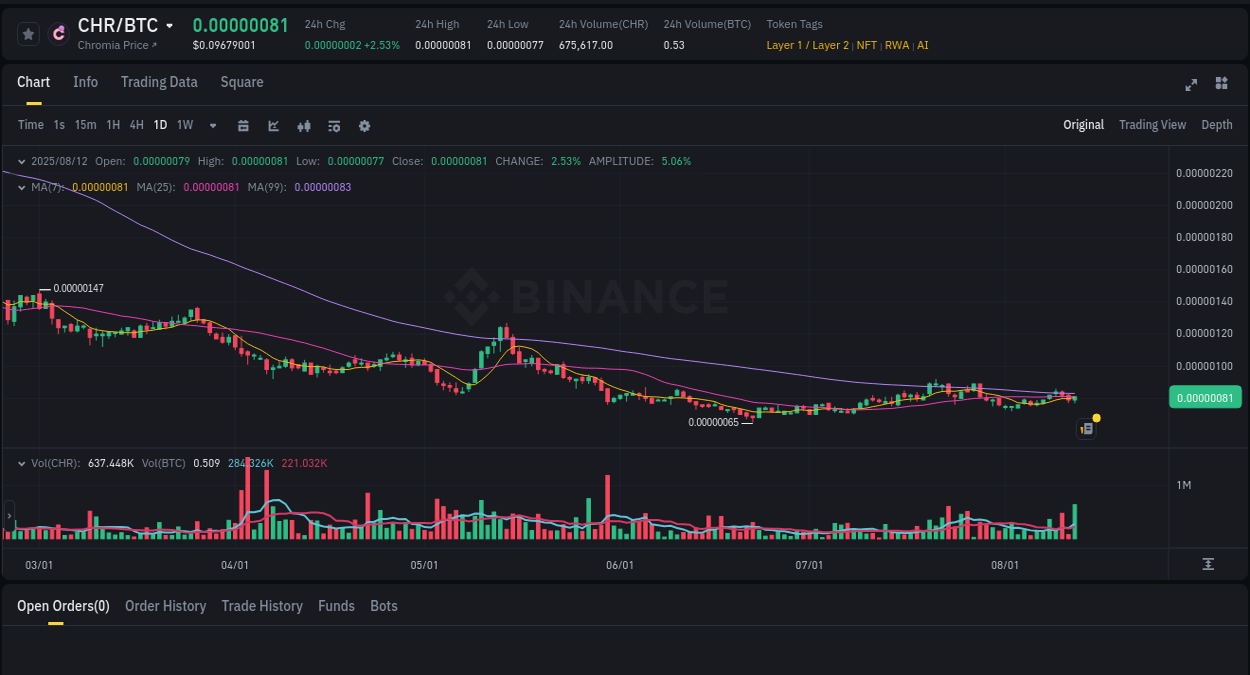
Task: Expand chart to fullscreen mode
Action: pos(1191,85)
